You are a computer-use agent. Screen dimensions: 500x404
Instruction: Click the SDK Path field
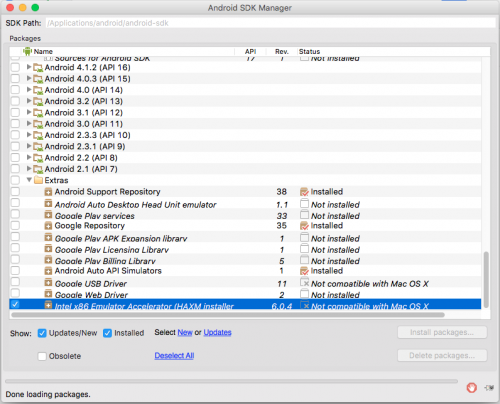pos(271,23)
